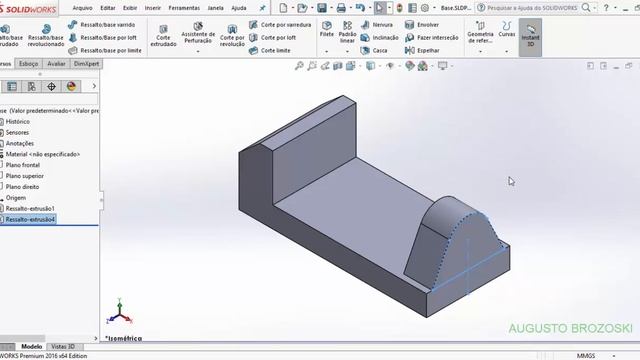Open the DimXpertManager crosshair tab

click(x=51, y=86)
